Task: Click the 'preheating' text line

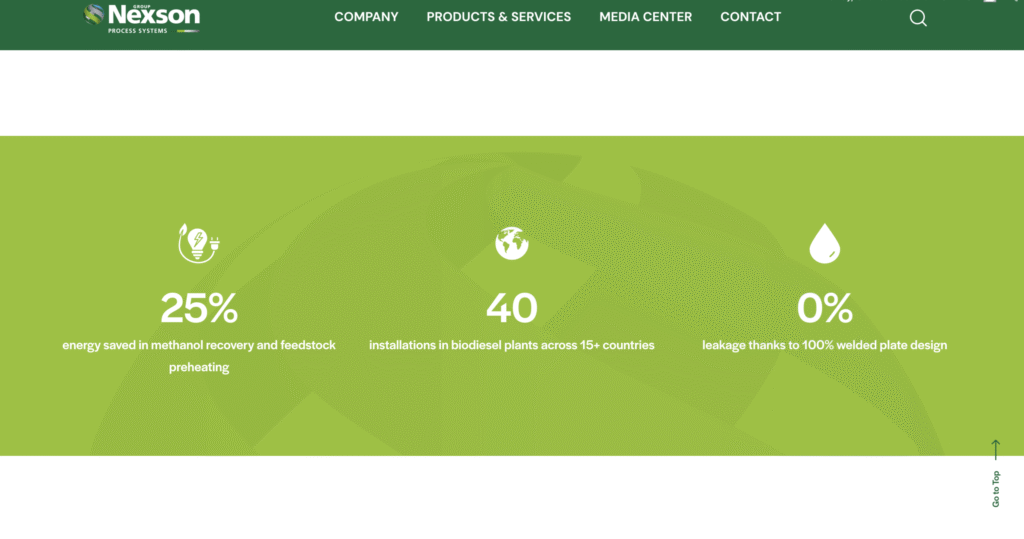Action: [x=198, y=367]
